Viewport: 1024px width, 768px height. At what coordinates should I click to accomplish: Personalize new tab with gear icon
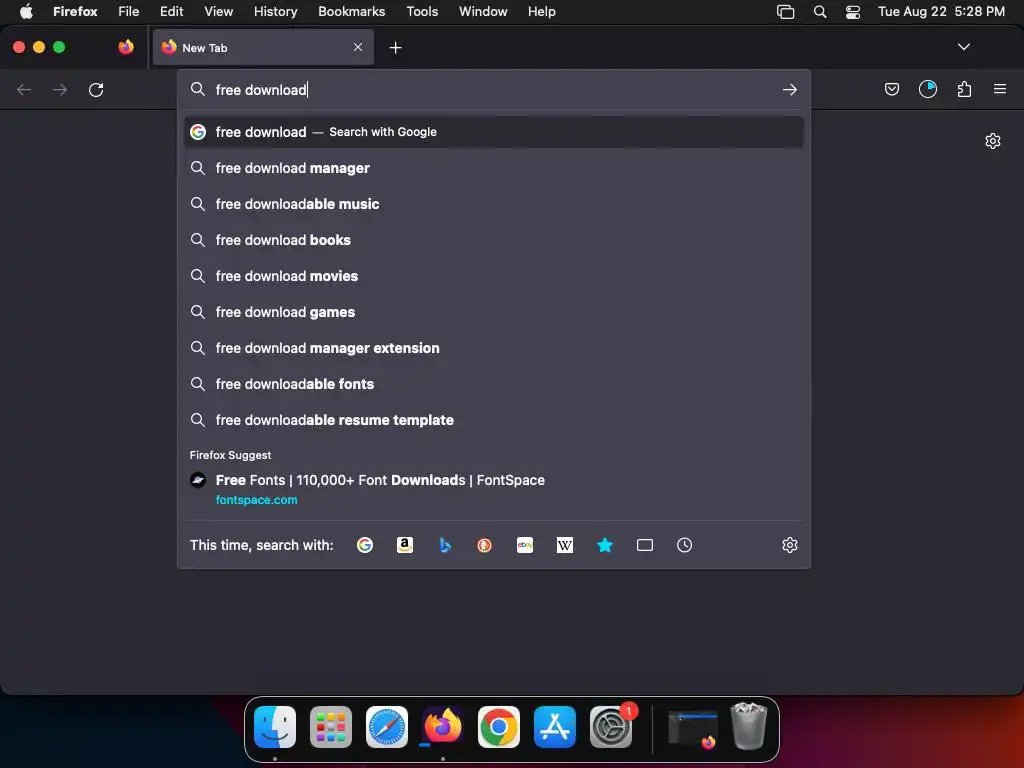pyautogui.click(x=993, y=141)
